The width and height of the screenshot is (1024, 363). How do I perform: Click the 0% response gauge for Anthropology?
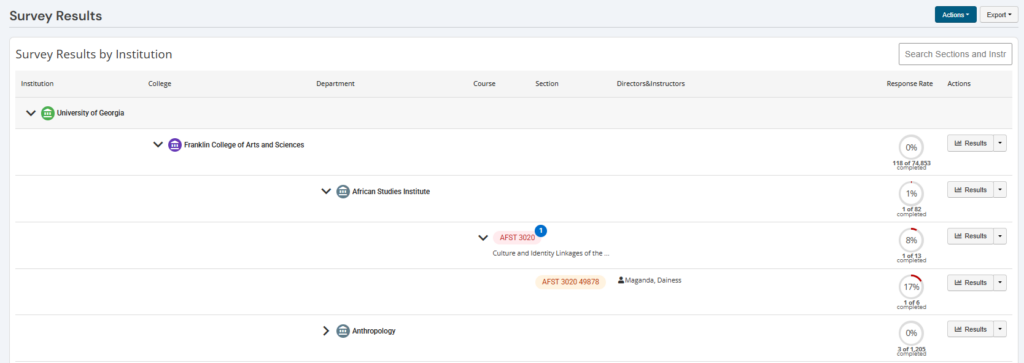click(x=911, y=333)
